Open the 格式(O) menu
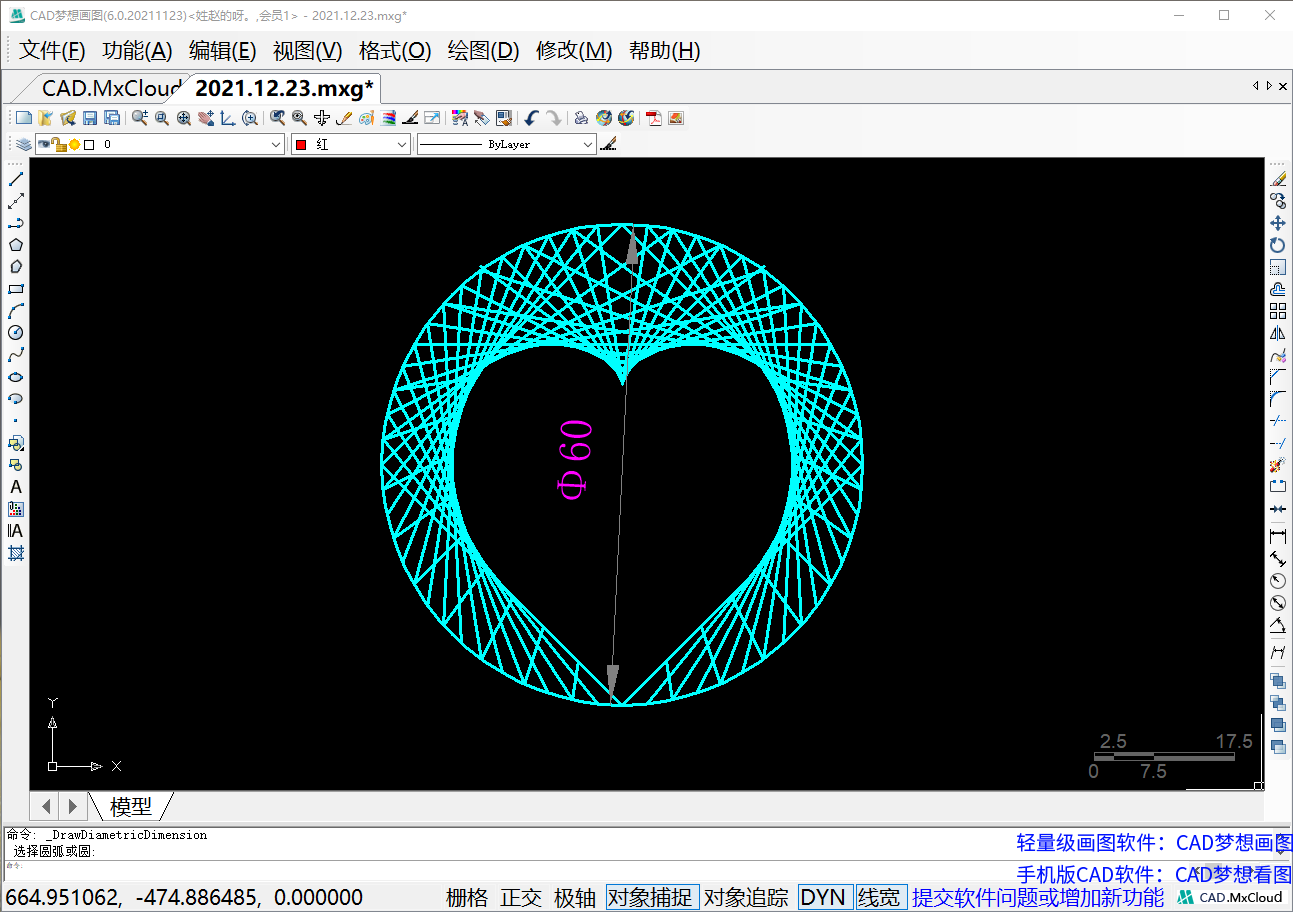Viewport: 1293px width, 912px height. point(395,51)
